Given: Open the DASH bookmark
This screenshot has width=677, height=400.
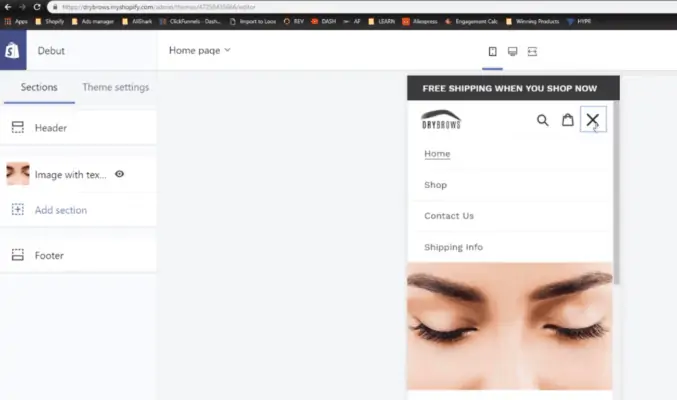Looking at the screenshot, I should pyautogui.click(x=323, y=21).
